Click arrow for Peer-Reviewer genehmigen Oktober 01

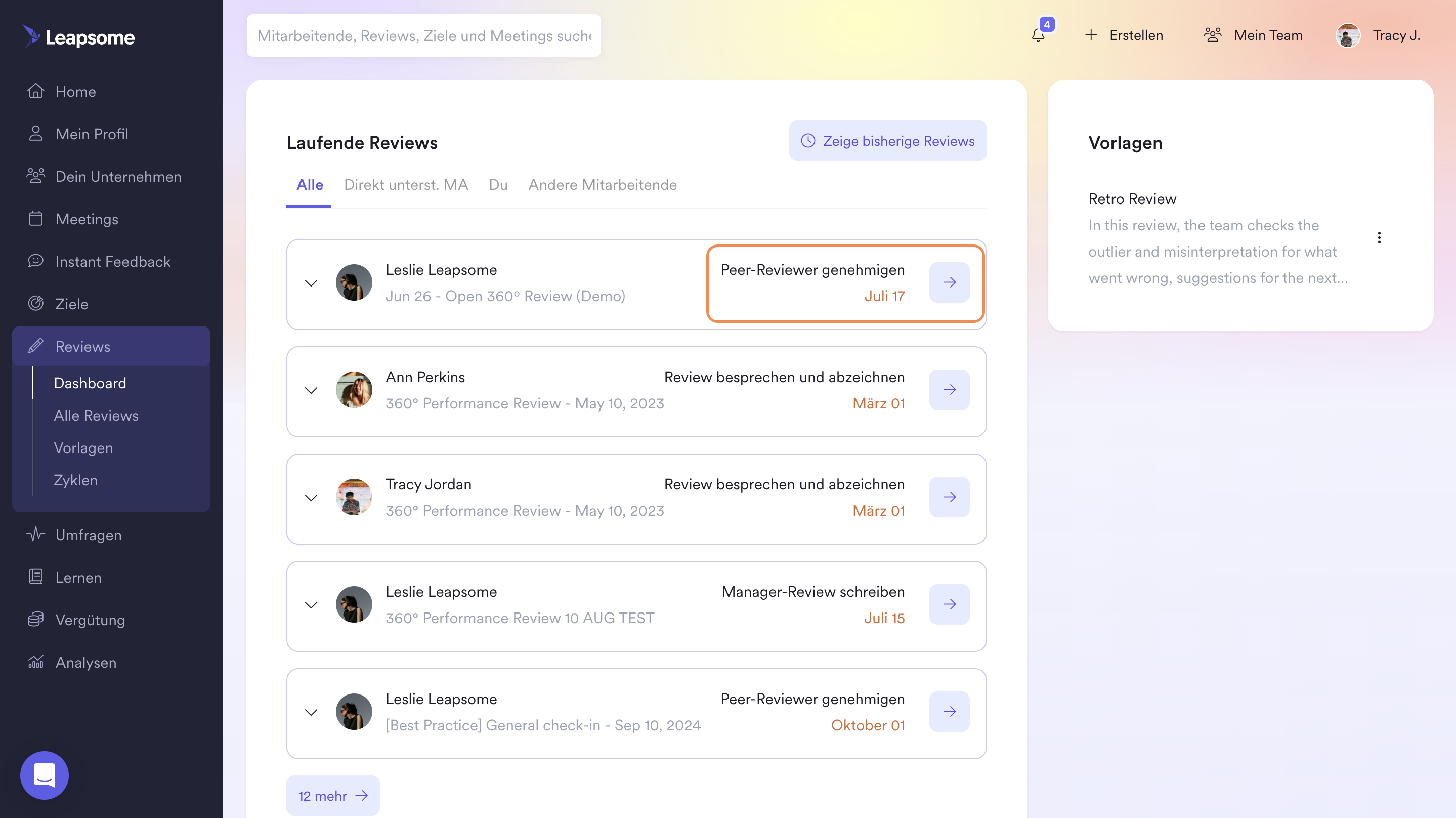pyautogui.click(x=949, y=711)
